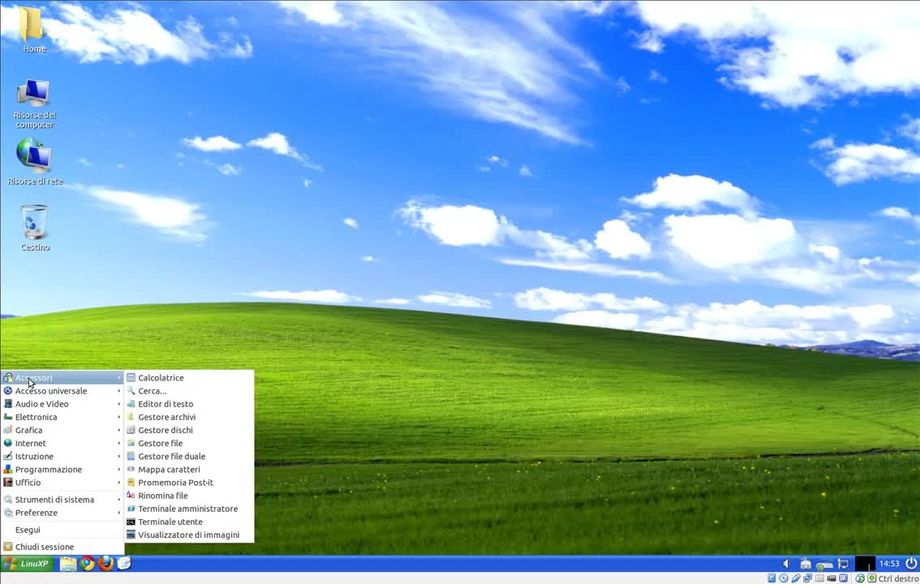Viewport: 920px width, 584px height.
Task: Click the LinuXP start button
Action: [x=27, y=563]
